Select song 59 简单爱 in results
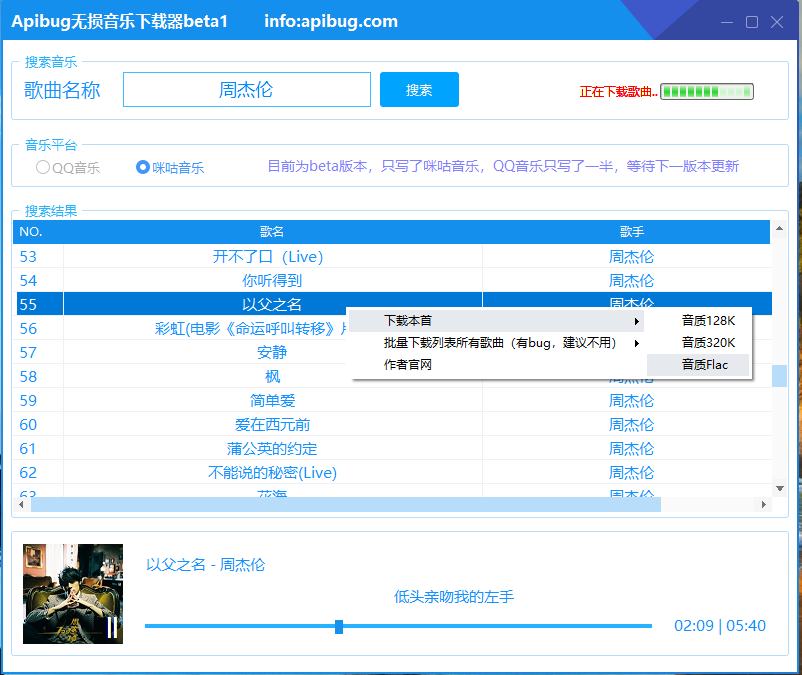Viewport: 802px width, 675px height. tap(272, 401)
